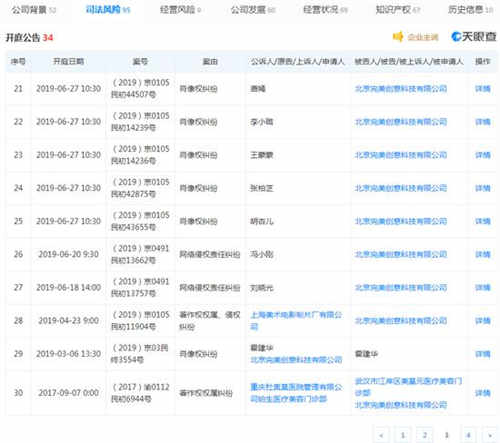Click the 案号 column header

pyautogui.click(x=140, y=61)
